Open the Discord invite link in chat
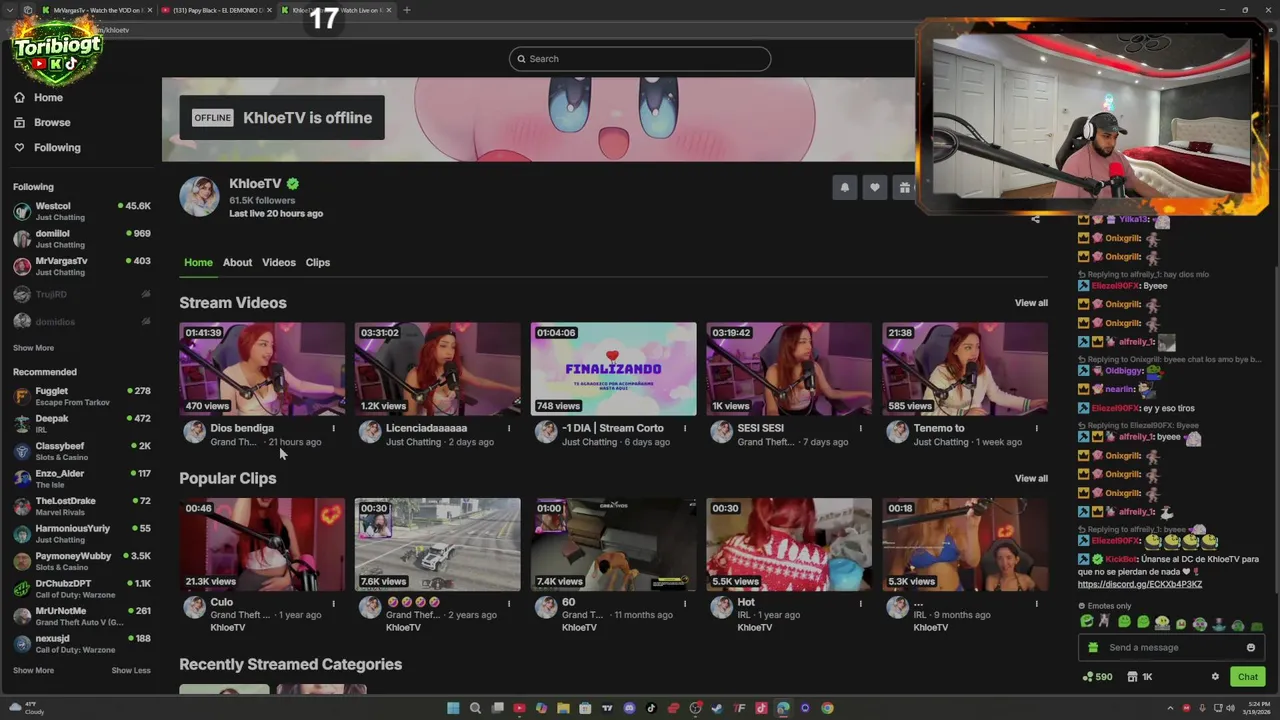Image resolution: width=1280 pixels, height=720 pixels. 1139,584
